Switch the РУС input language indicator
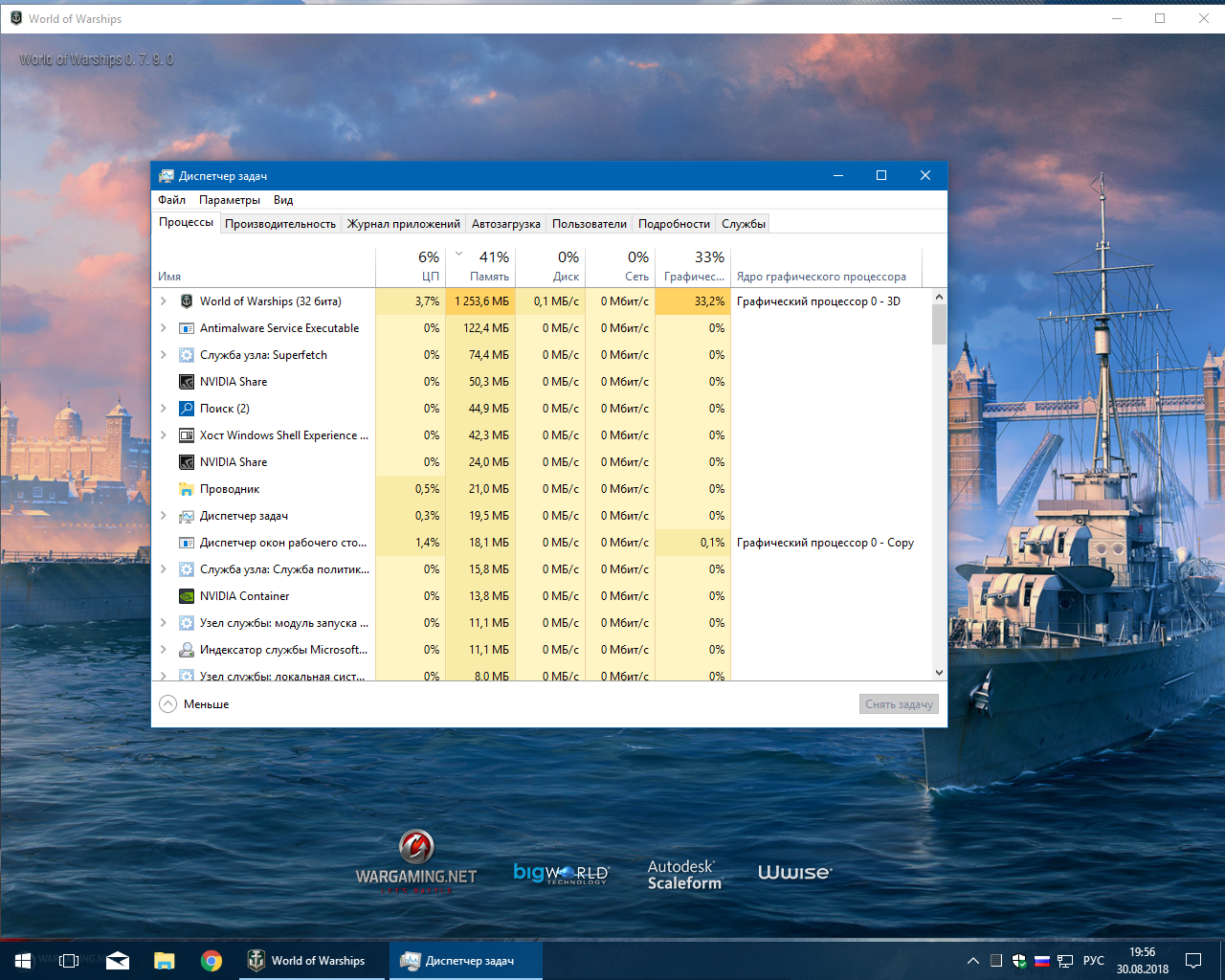 1094,961
